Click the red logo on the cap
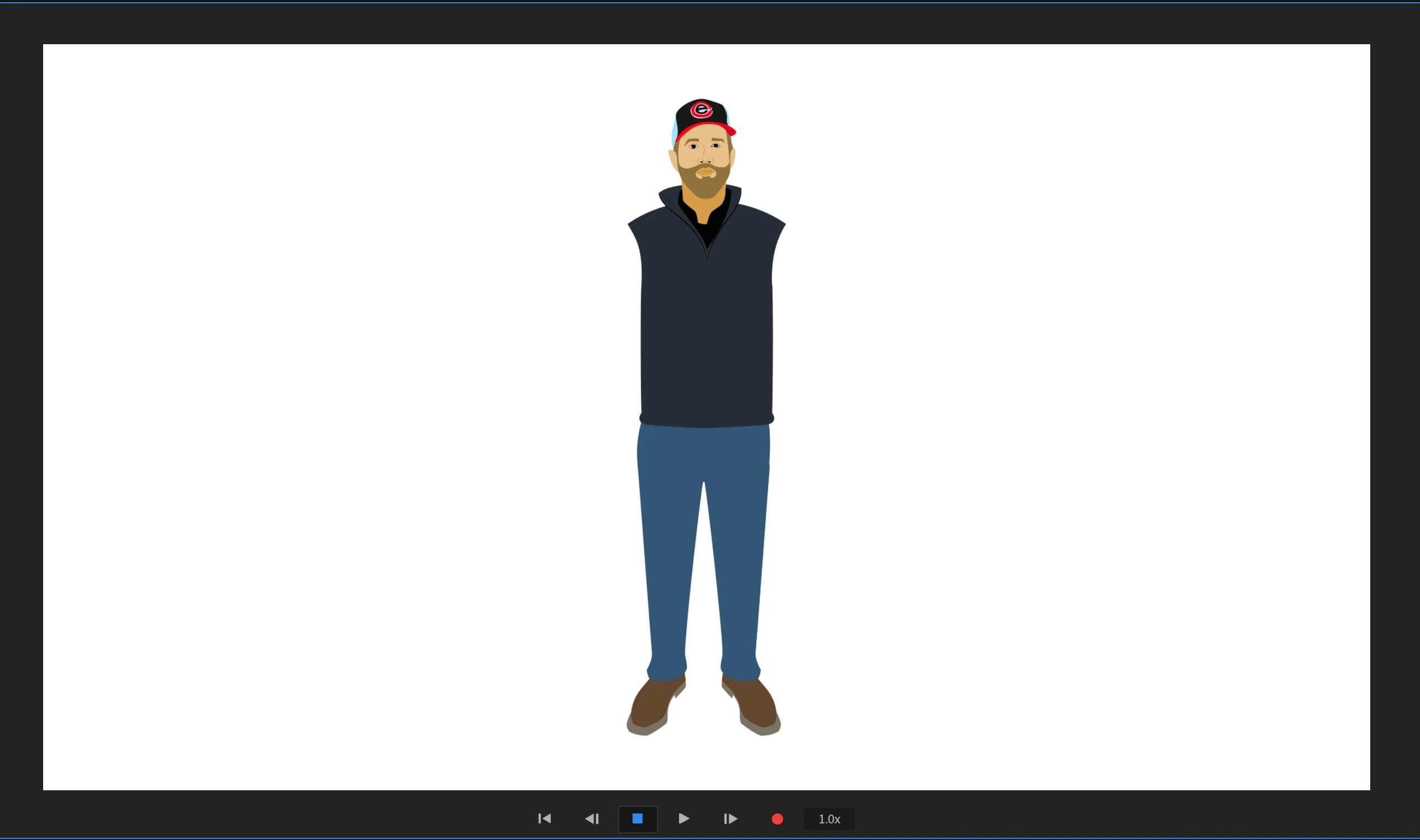The width and height of the screenshot is (1420, 840). point(702,110)
